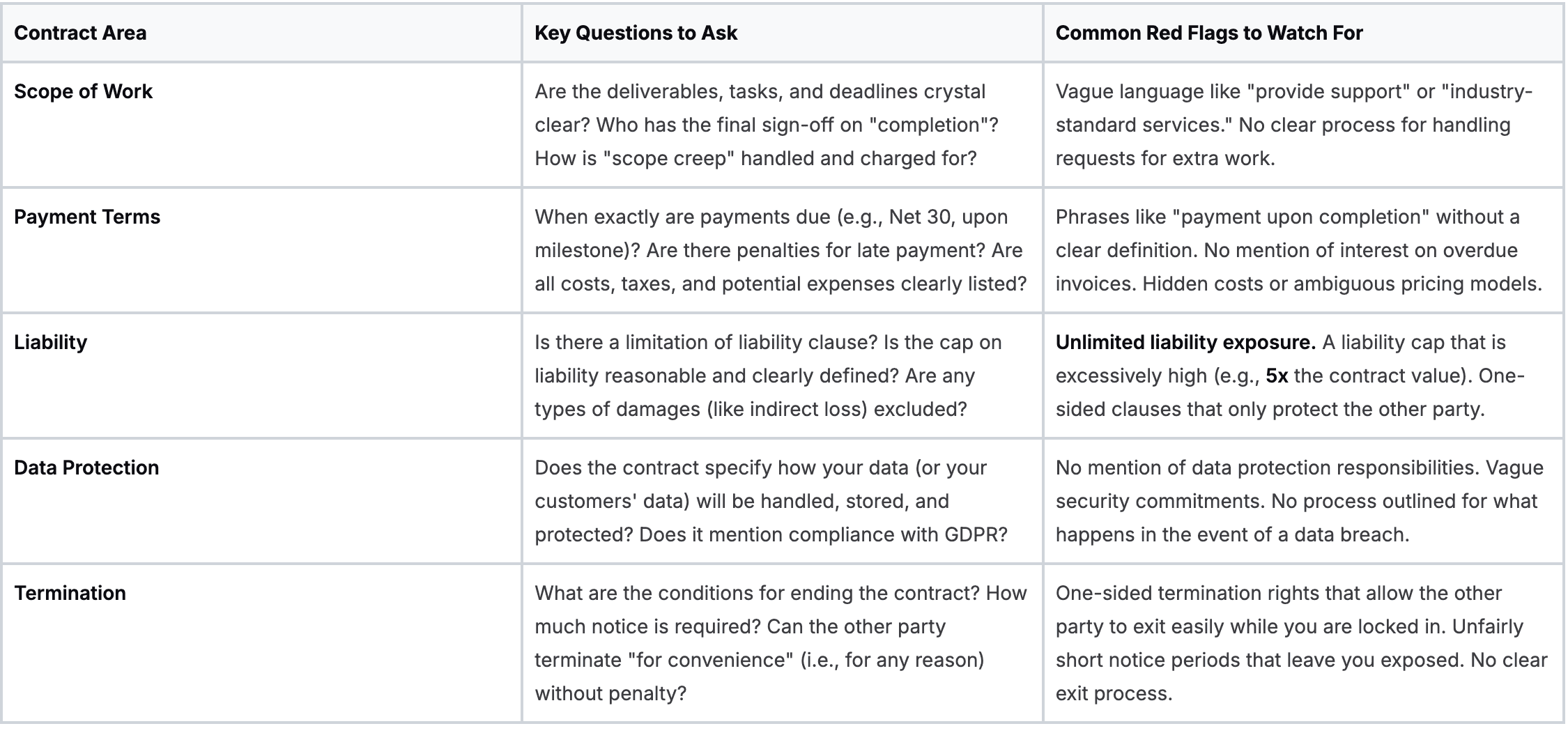The image size is (1568, 733).
Task: Click the Scope of Work red flags cell
Action: click(1293, 125)
